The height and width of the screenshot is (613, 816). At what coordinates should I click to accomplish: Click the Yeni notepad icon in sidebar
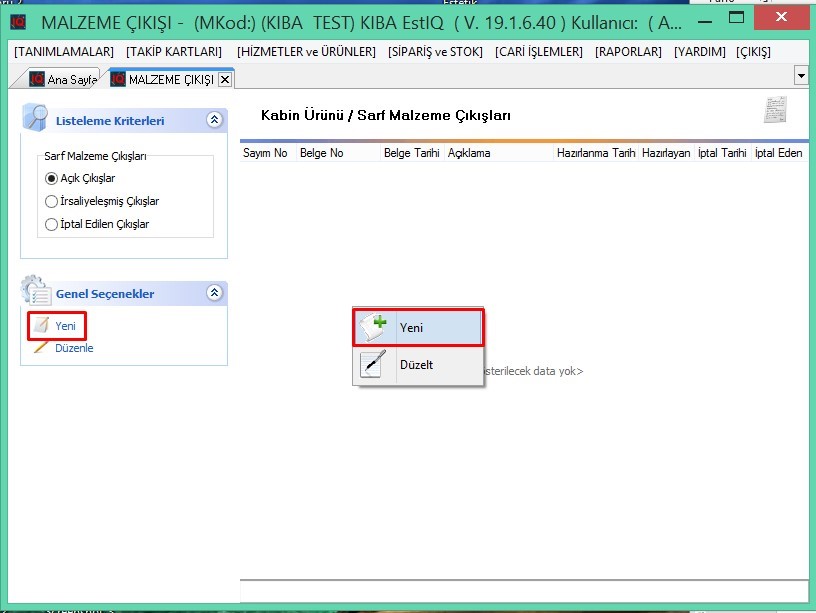click(40, 326)
